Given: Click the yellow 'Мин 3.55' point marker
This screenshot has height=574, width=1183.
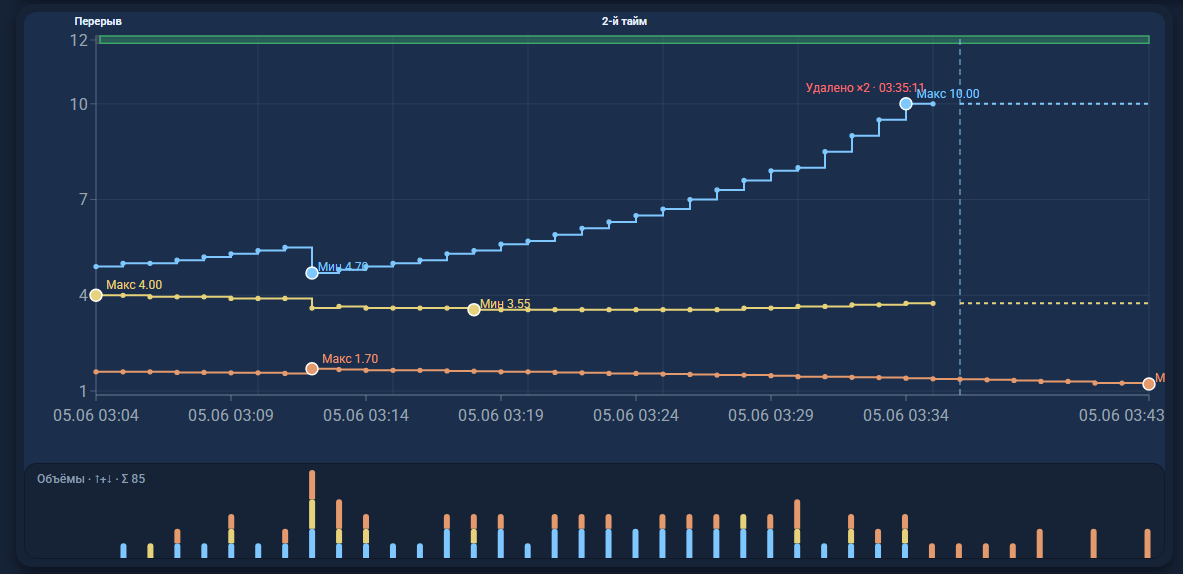Looking at the screenshot, I should tap(474, 310).
